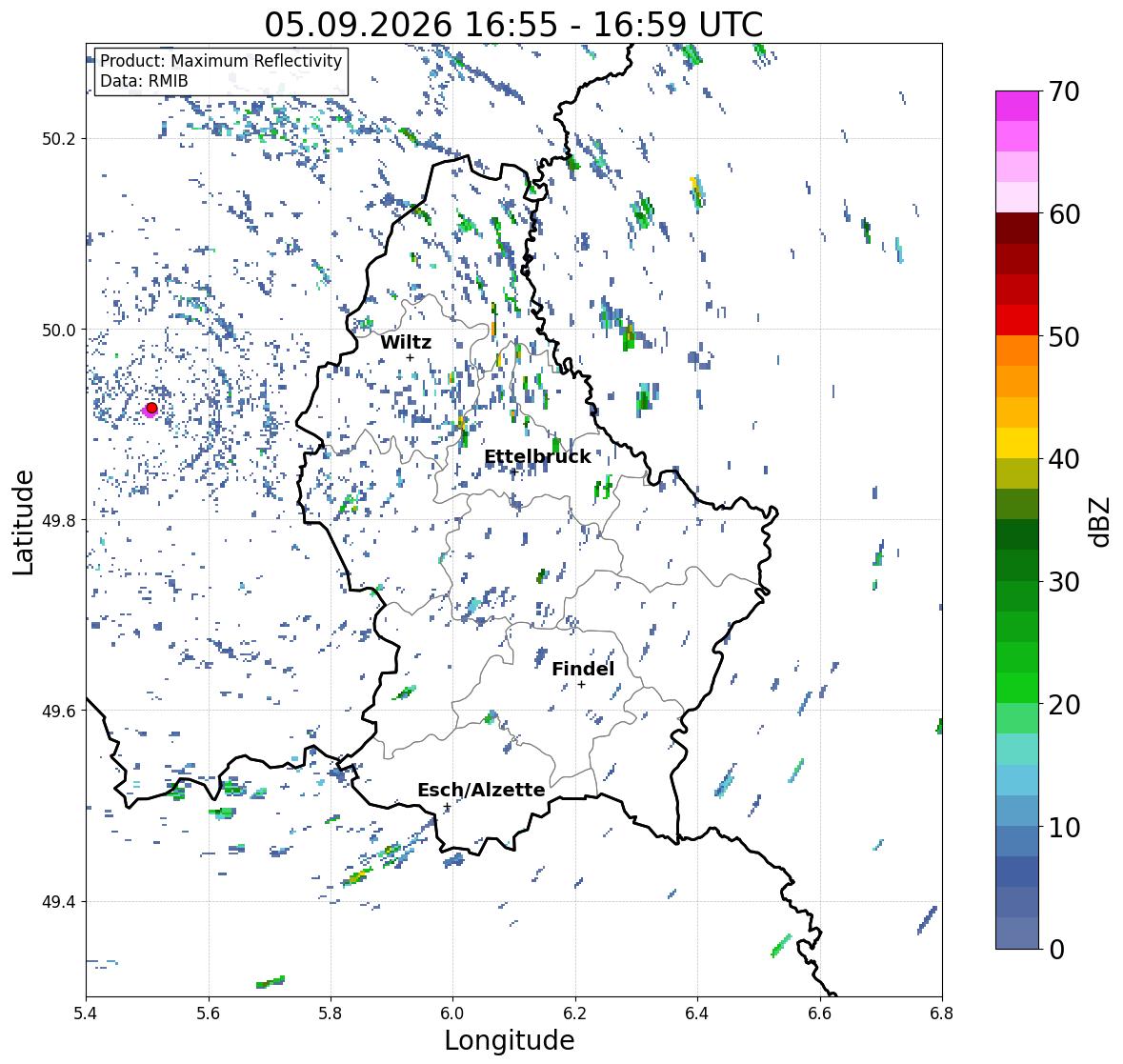Click the Wiltz station cross marker

click(410, 357)
